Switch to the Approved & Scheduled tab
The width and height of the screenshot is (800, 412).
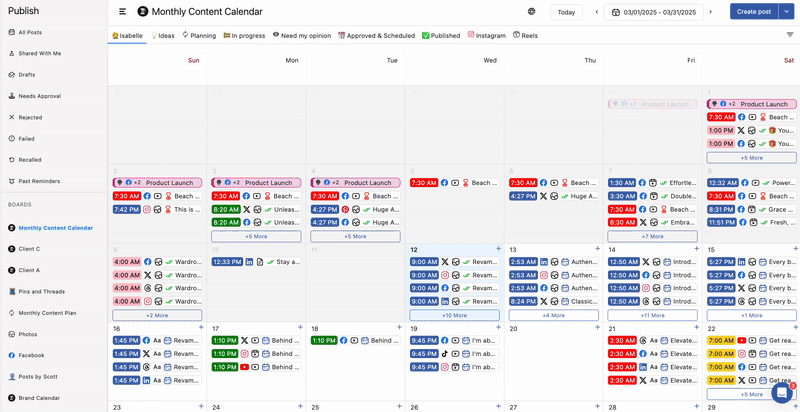[377, 35]
